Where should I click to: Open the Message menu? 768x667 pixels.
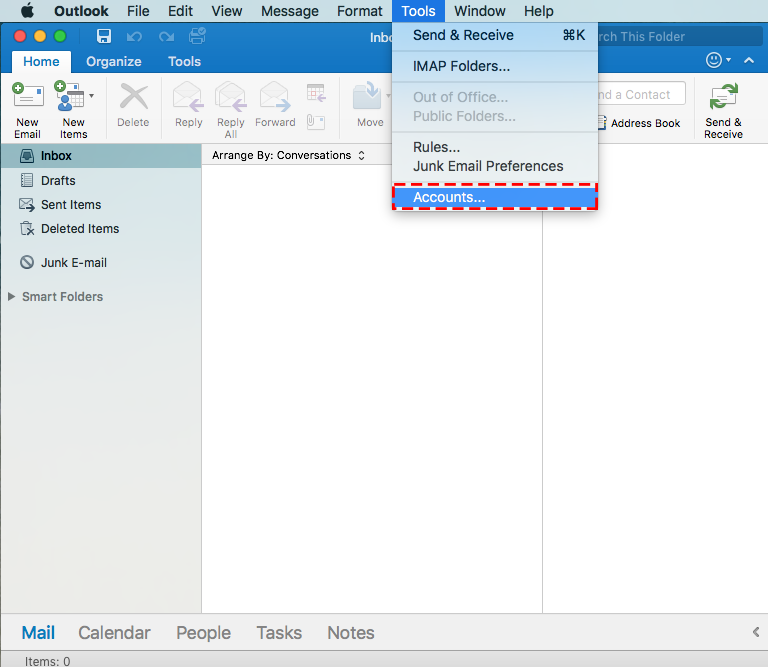(x=289, y=11)
